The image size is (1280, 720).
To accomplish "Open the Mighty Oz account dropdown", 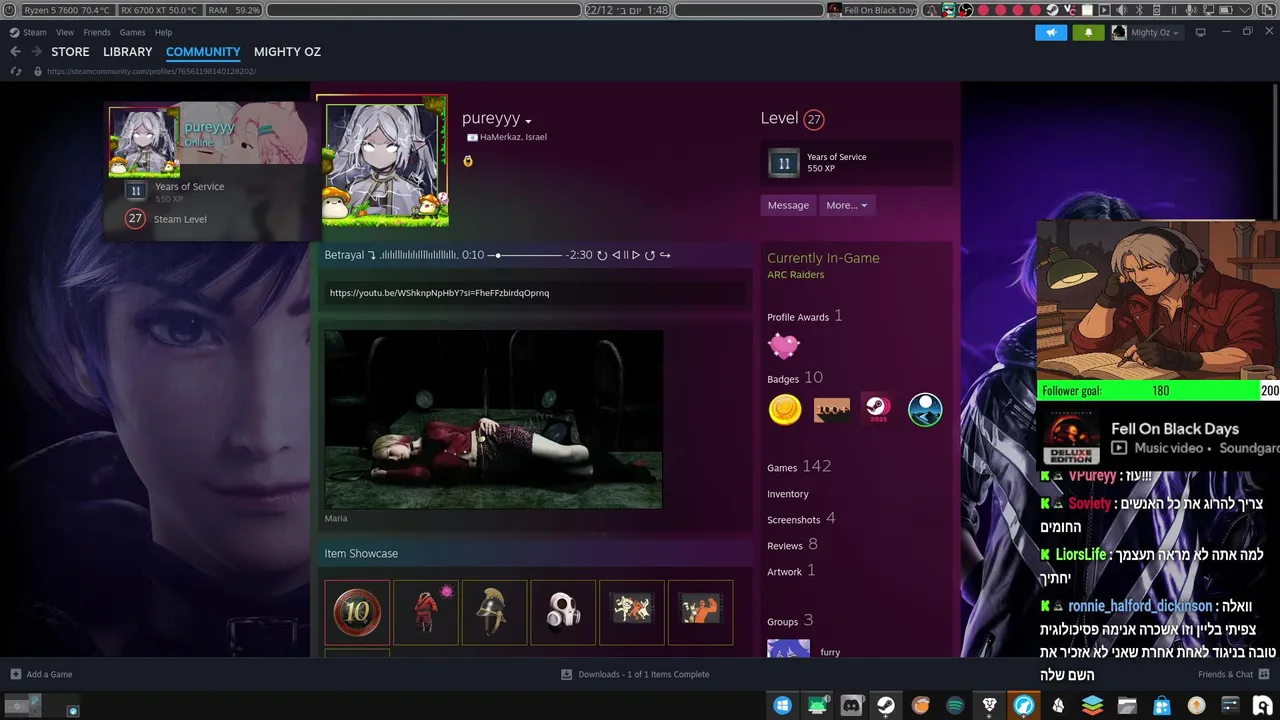I will (1147, 32).
